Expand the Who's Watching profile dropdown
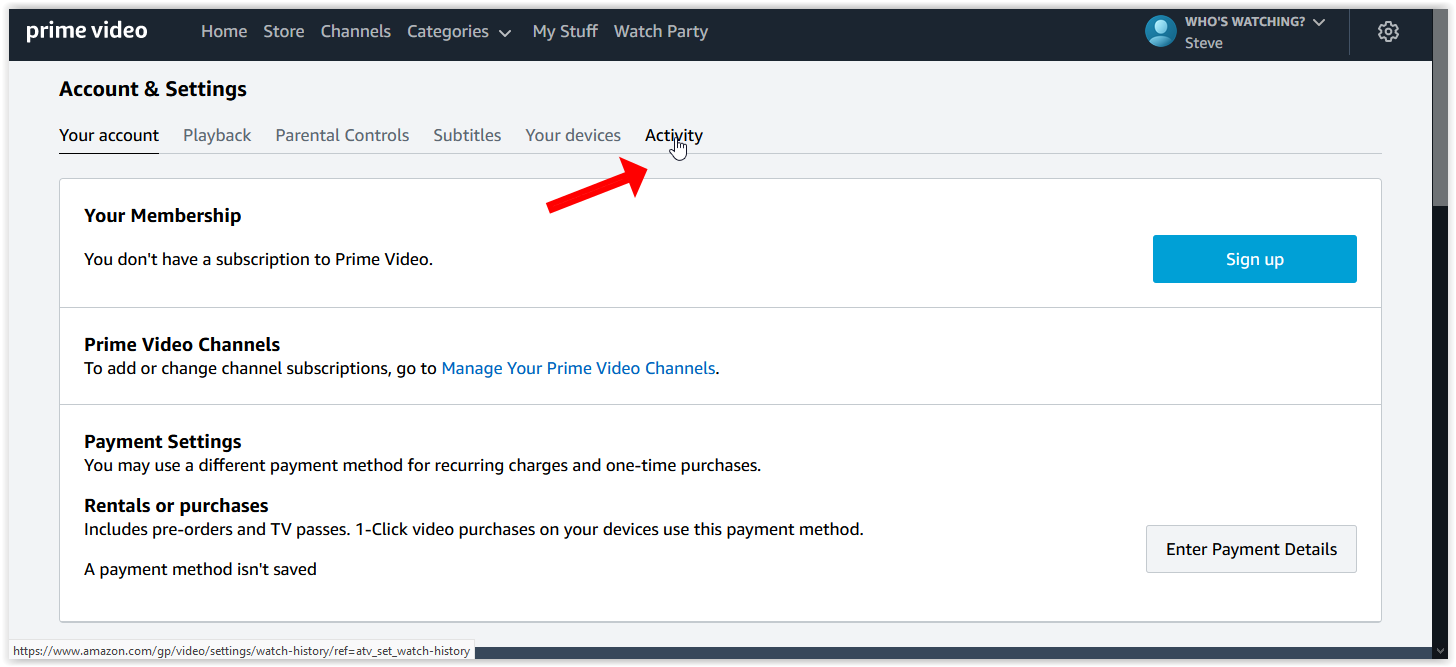This screenshot has width=1456, height=667. point(1254,22)
